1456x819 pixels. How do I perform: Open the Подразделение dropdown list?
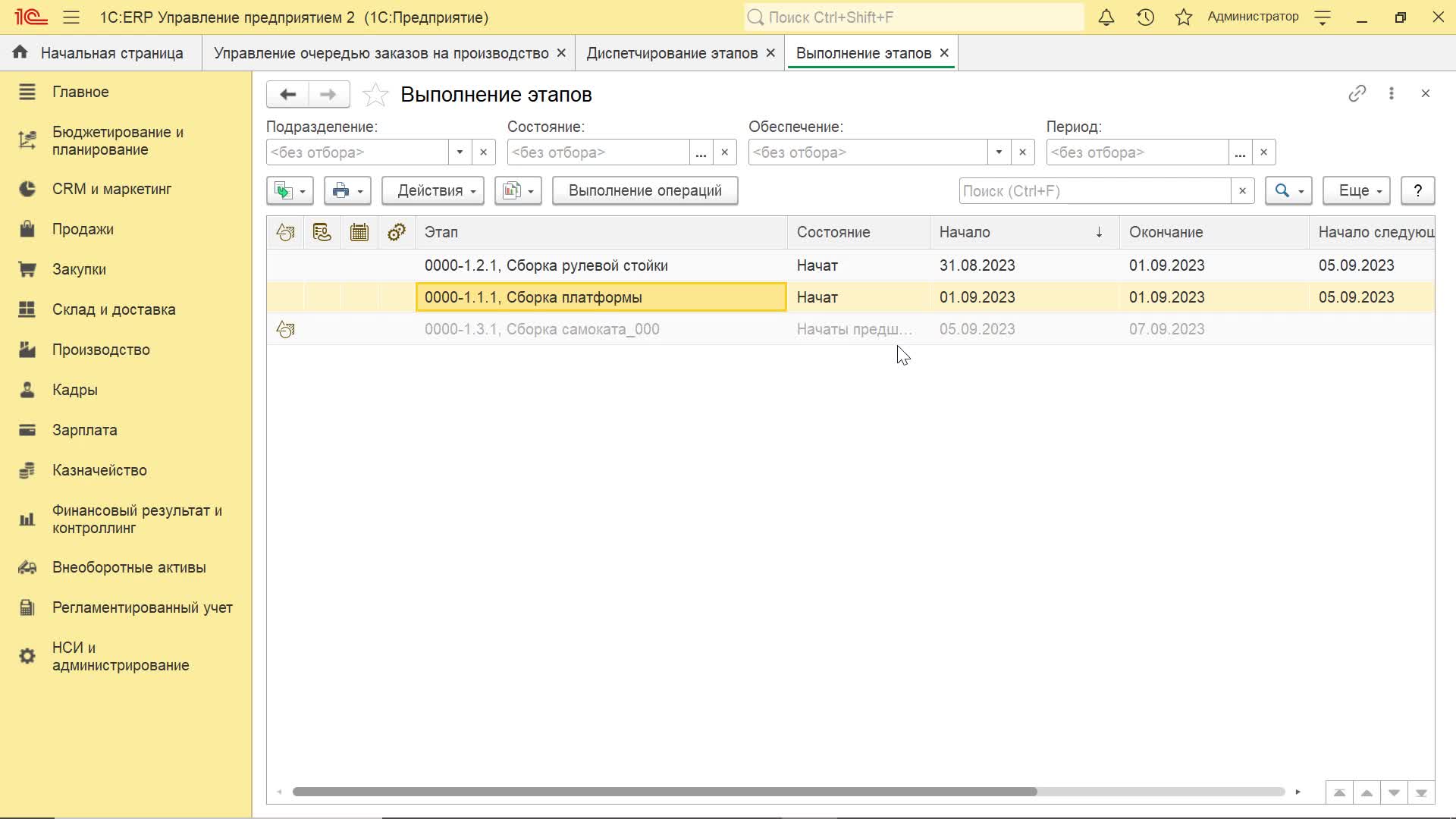[460, 152]
